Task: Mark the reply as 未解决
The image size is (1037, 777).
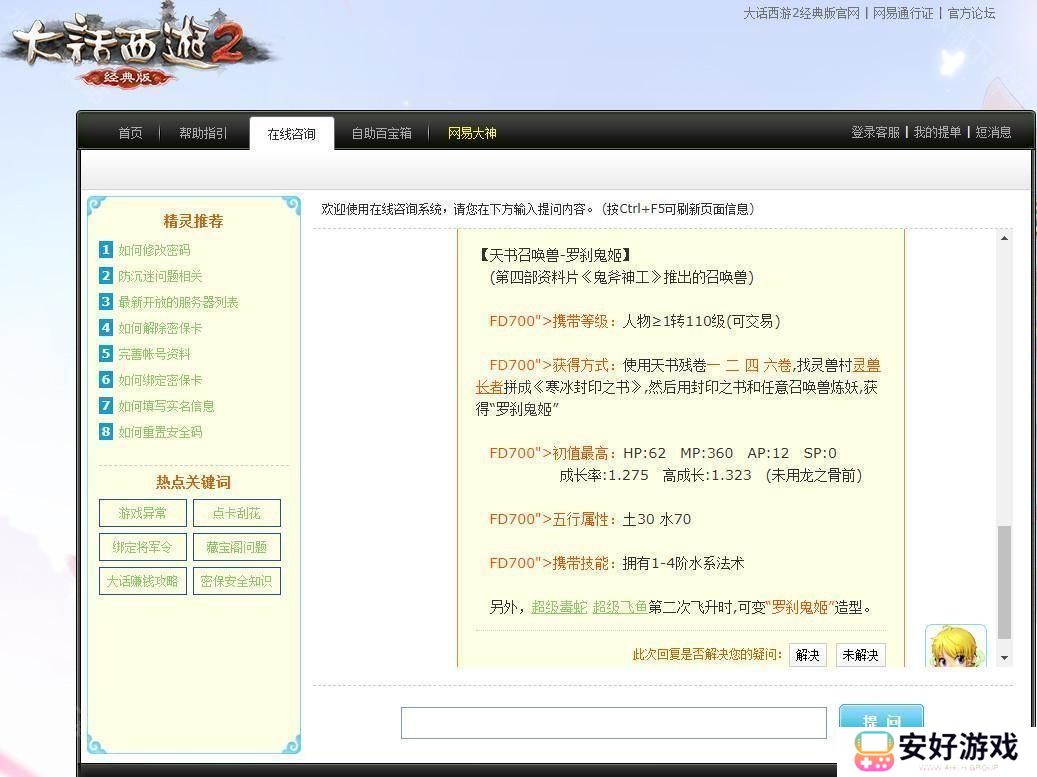Action: (860, 655)
